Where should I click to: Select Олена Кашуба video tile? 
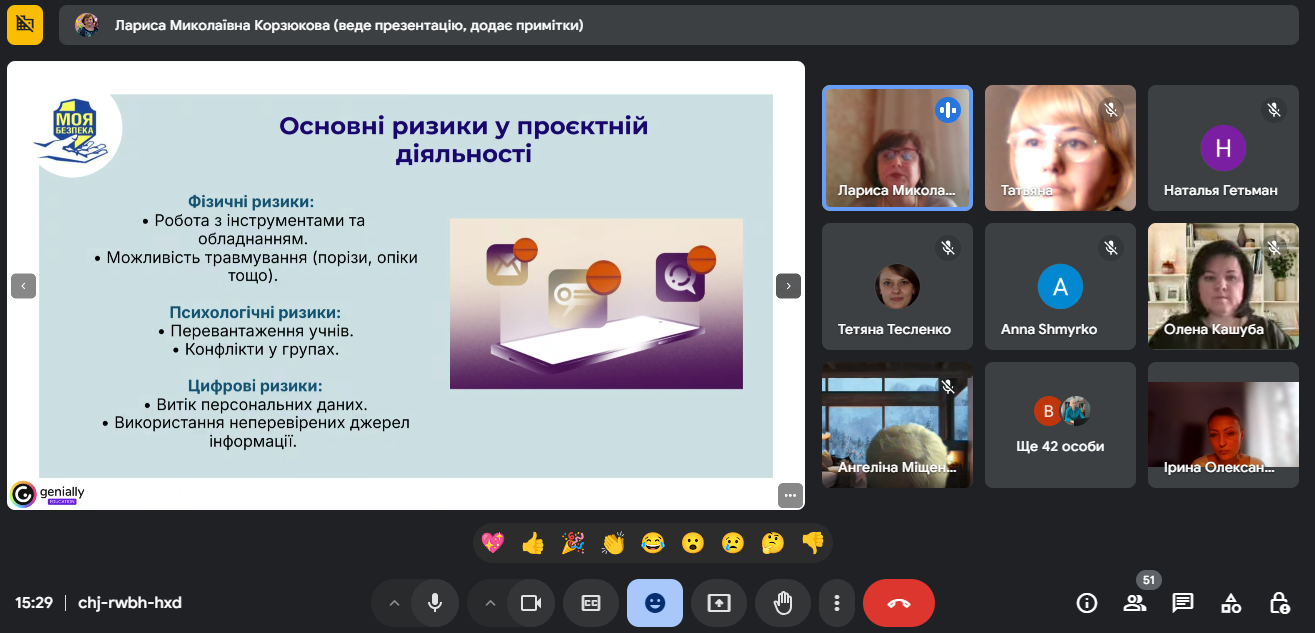click(1223, 286)
